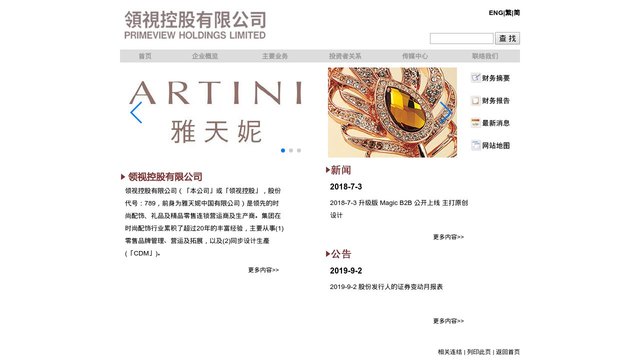Go to next slide with right arrow

point(446,112)
